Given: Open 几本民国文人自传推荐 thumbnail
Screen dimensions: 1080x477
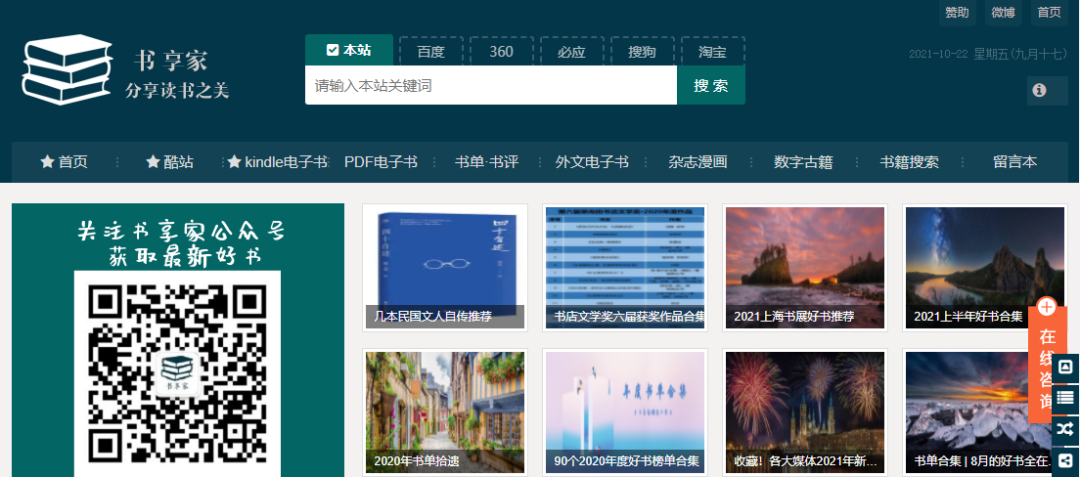Looking at the screenshot, I should 445,268.
